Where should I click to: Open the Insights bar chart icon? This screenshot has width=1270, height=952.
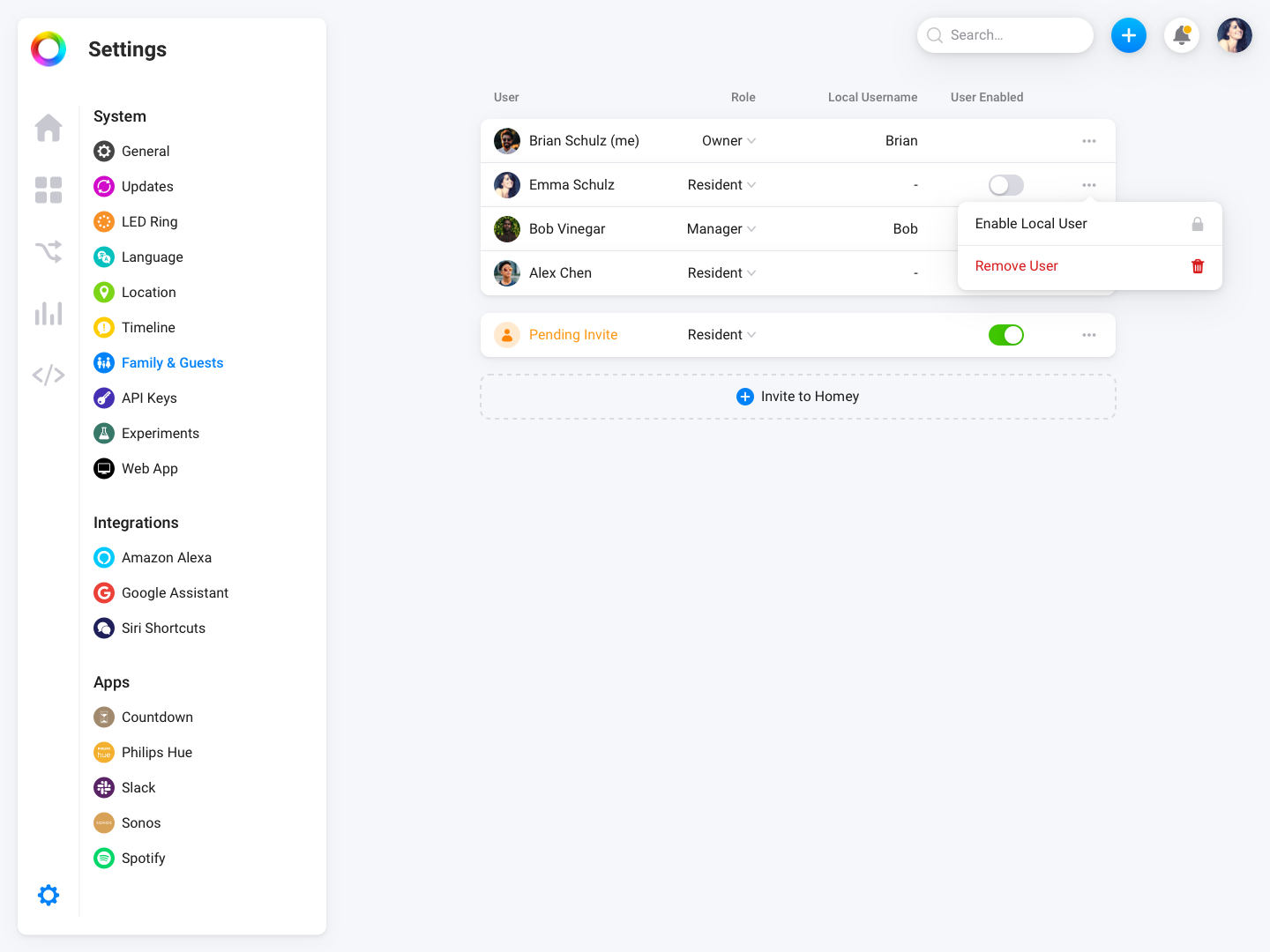point(49,313)
